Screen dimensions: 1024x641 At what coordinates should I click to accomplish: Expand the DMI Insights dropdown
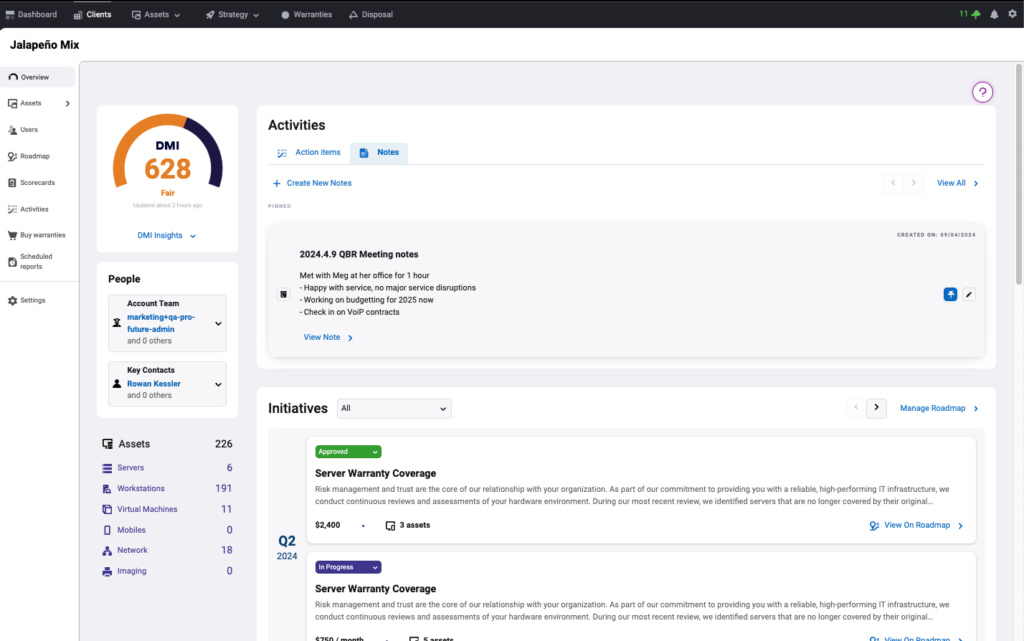[x=167, y=236]
